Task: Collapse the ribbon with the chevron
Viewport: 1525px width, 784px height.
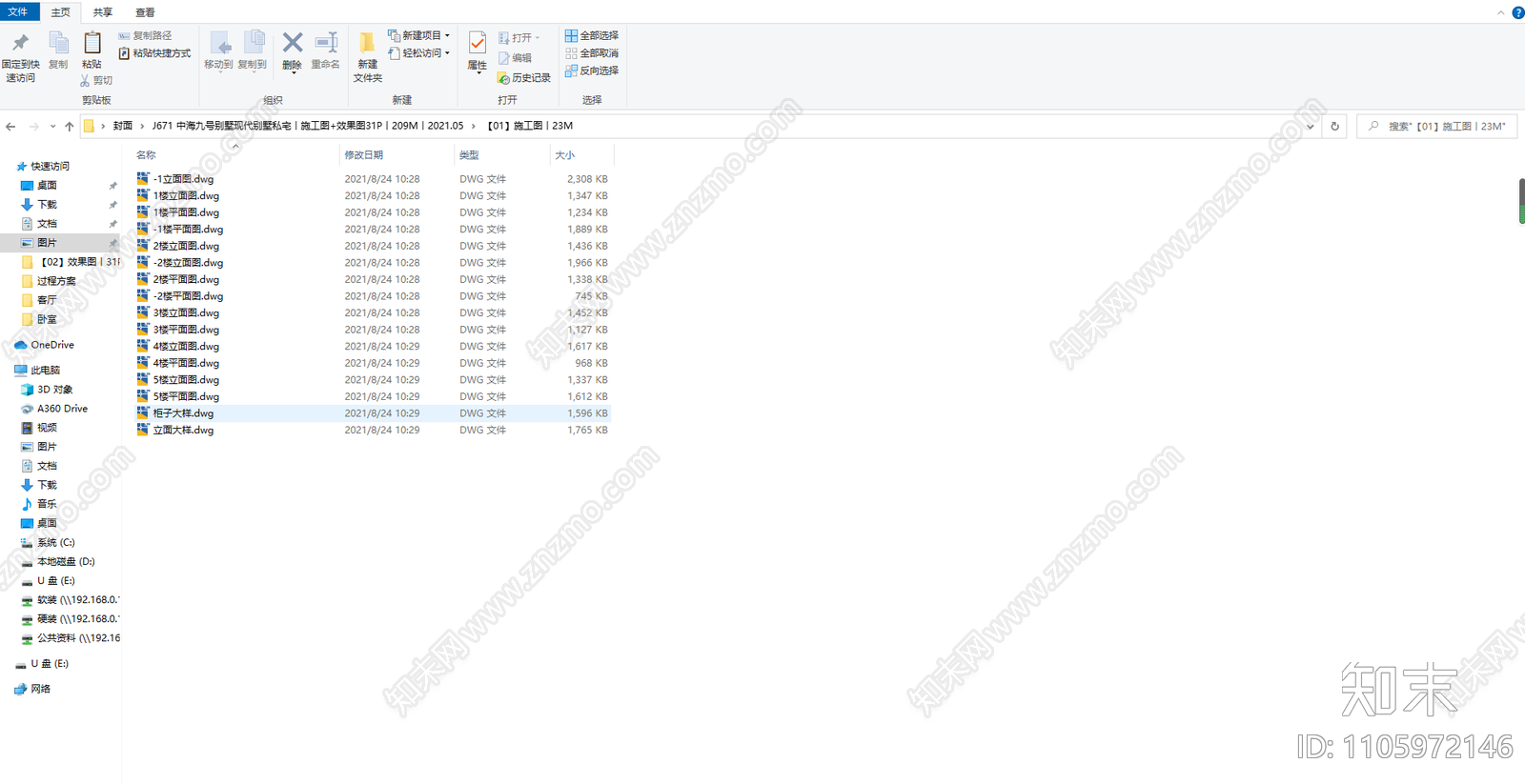Action: point(1500,12)
